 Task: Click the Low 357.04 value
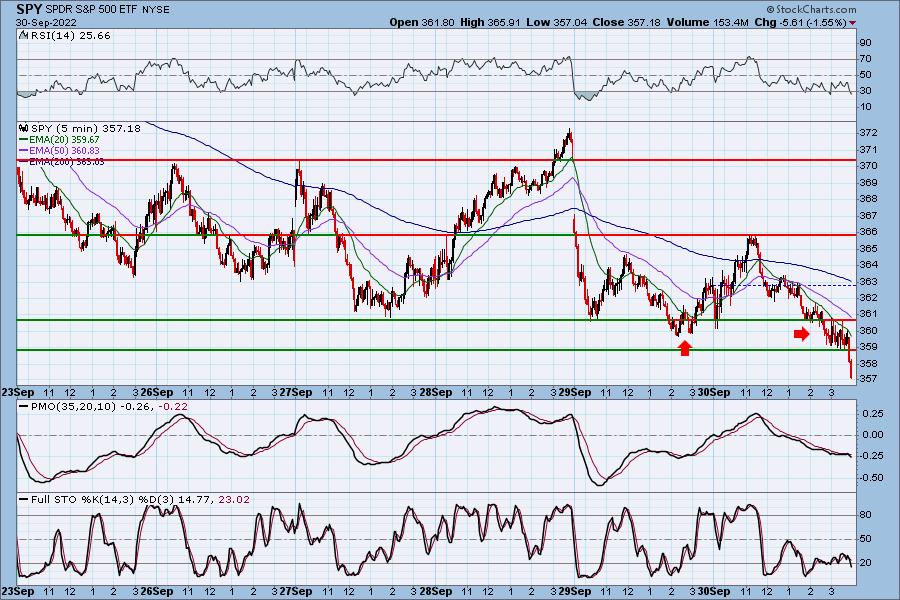coord(557,22)
